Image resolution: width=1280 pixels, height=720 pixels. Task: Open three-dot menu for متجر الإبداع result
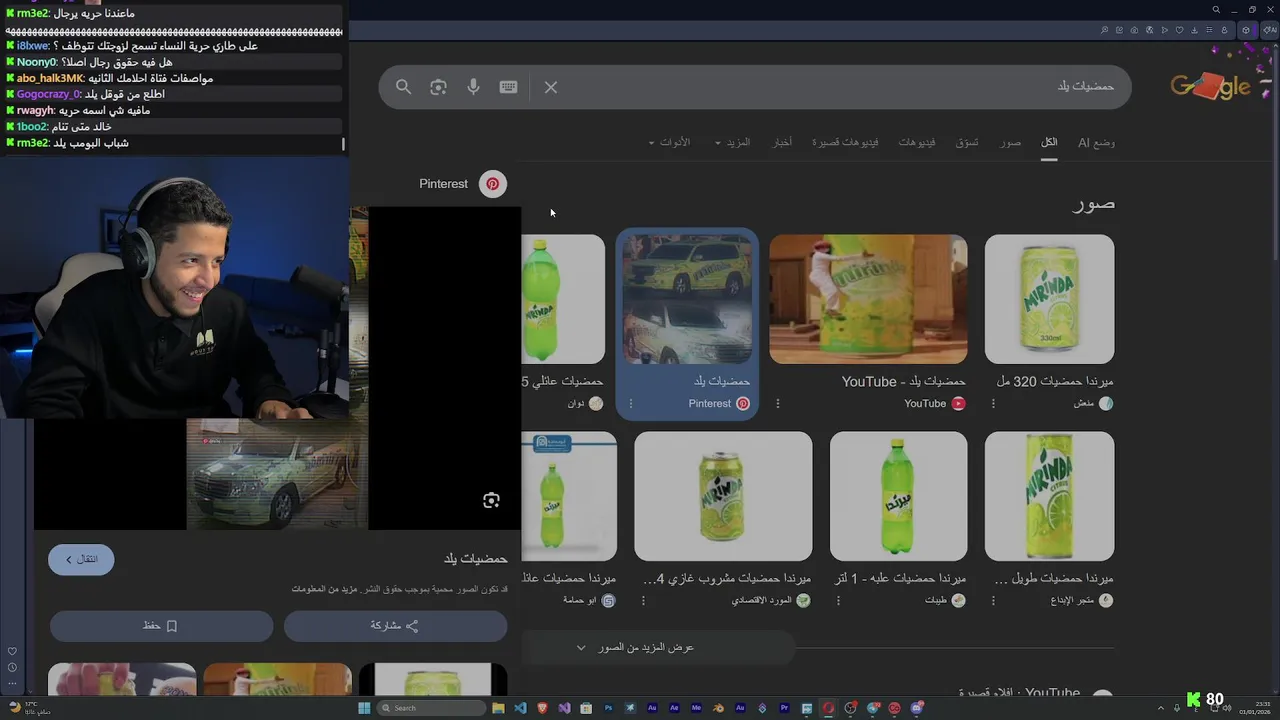(x=993, y=601)
